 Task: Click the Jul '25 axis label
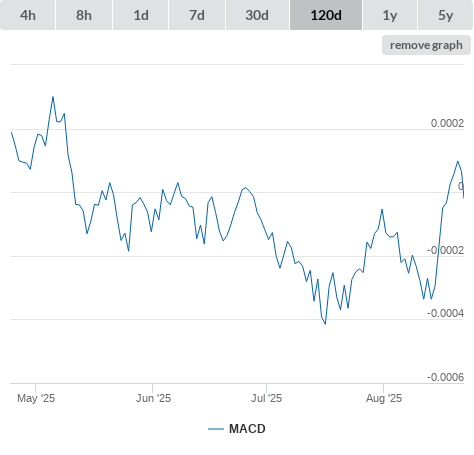(x=266, y=398)
